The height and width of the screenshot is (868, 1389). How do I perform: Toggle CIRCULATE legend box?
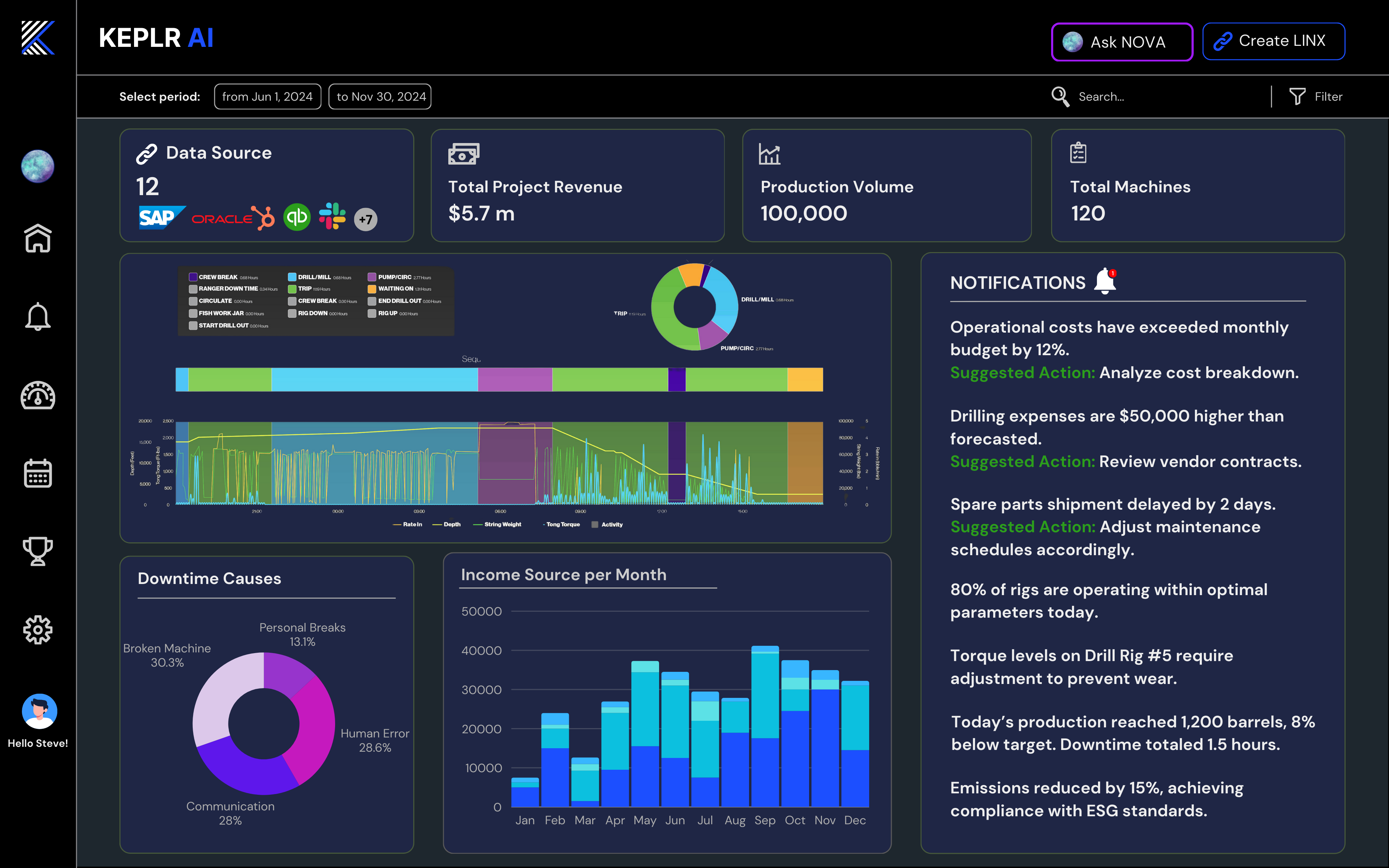(x=193, y=301)
